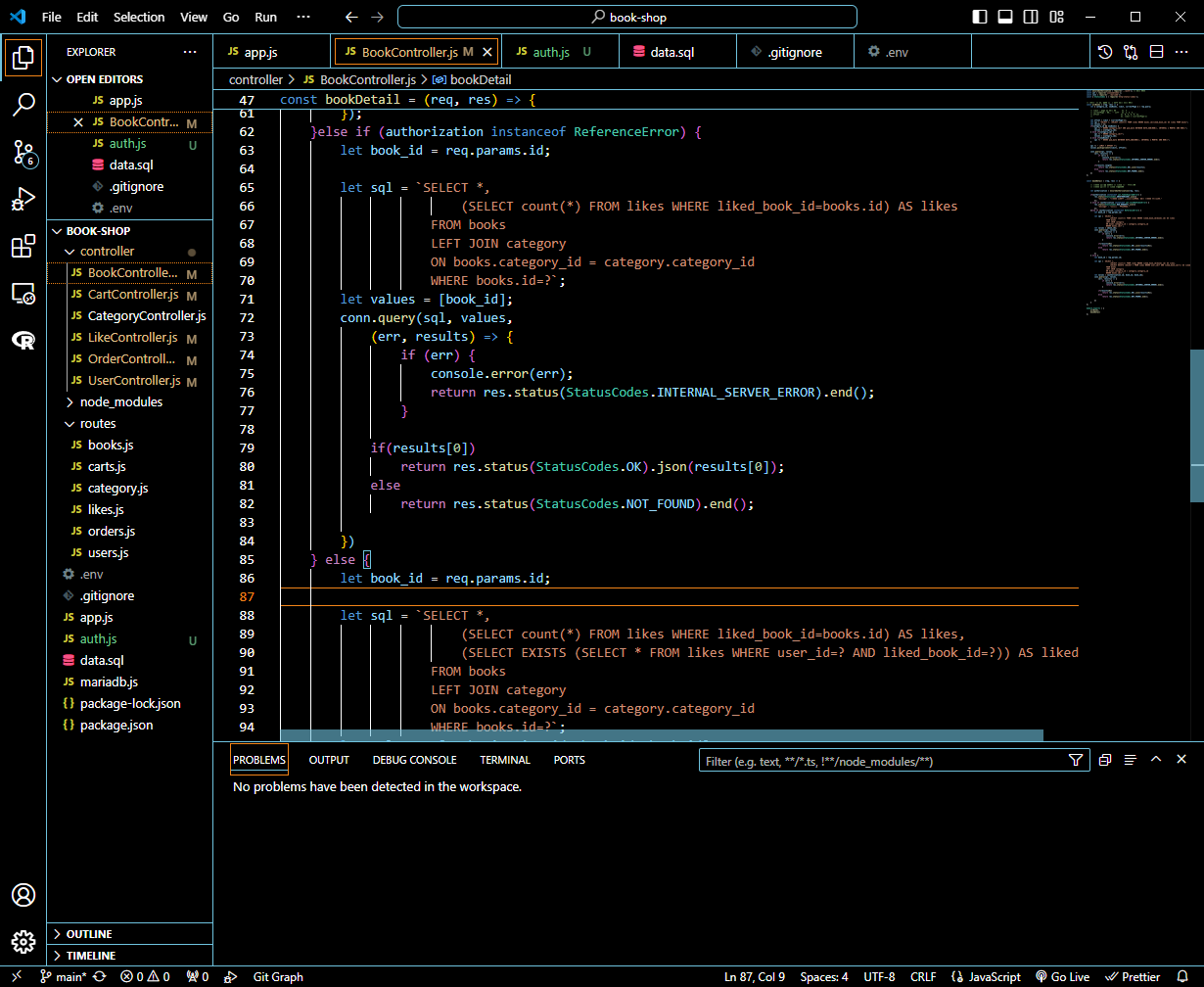Click the errors and warnings status indicator
The width and height of the screenshot is (1204, 987).
[145, 977]
